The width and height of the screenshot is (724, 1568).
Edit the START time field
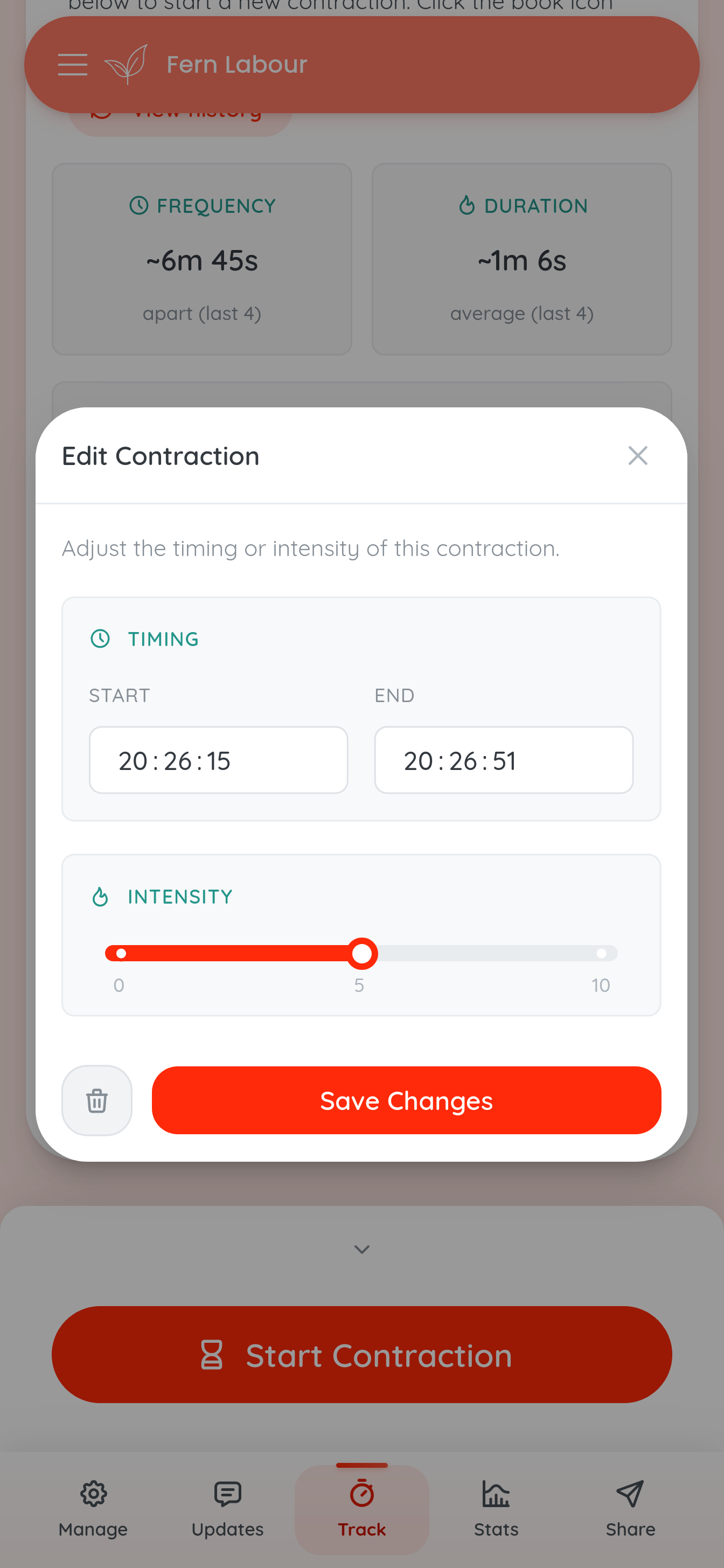pyautogui.click(x=218, y=760)
